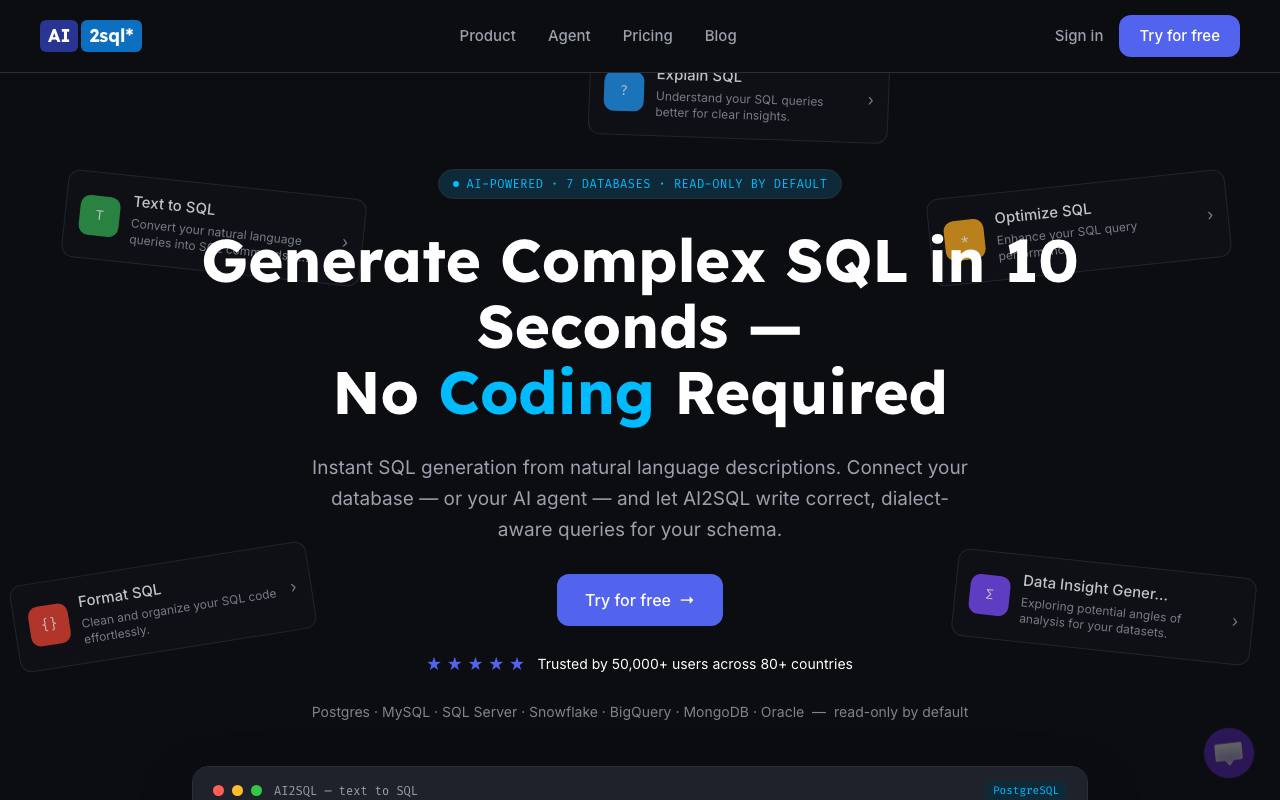Click the 'Text to SQL' card title
1280x800 pixels.
(174, 205)
